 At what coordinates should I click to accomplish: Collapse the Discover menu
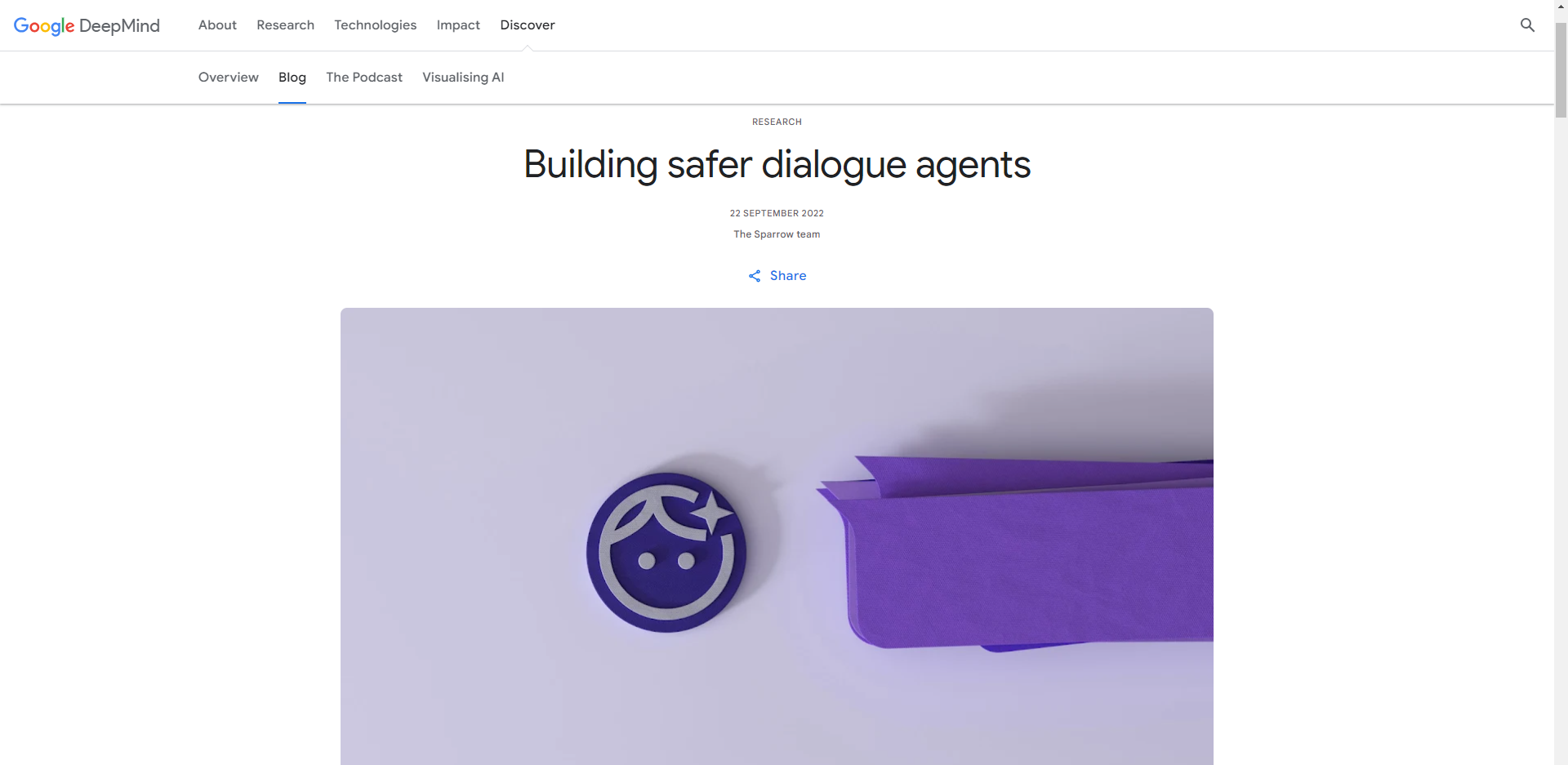pyautogui.click(x=528, y=25)
